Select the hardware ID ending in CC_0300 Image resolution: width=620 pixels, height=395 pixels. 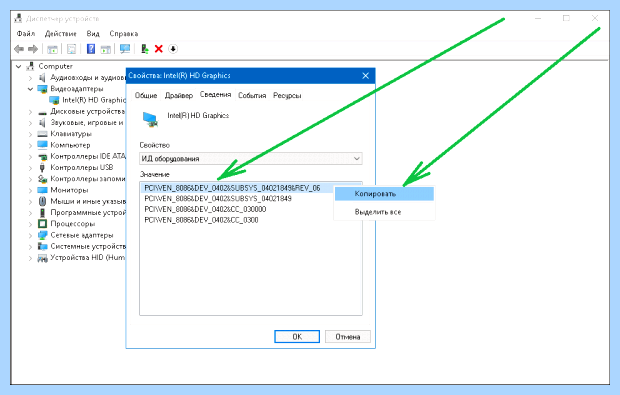[201, 220]
